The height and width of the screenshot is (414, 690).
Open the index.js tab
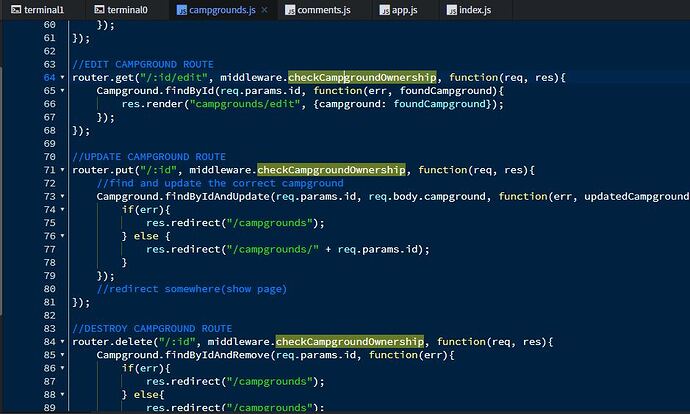(469, 10)
